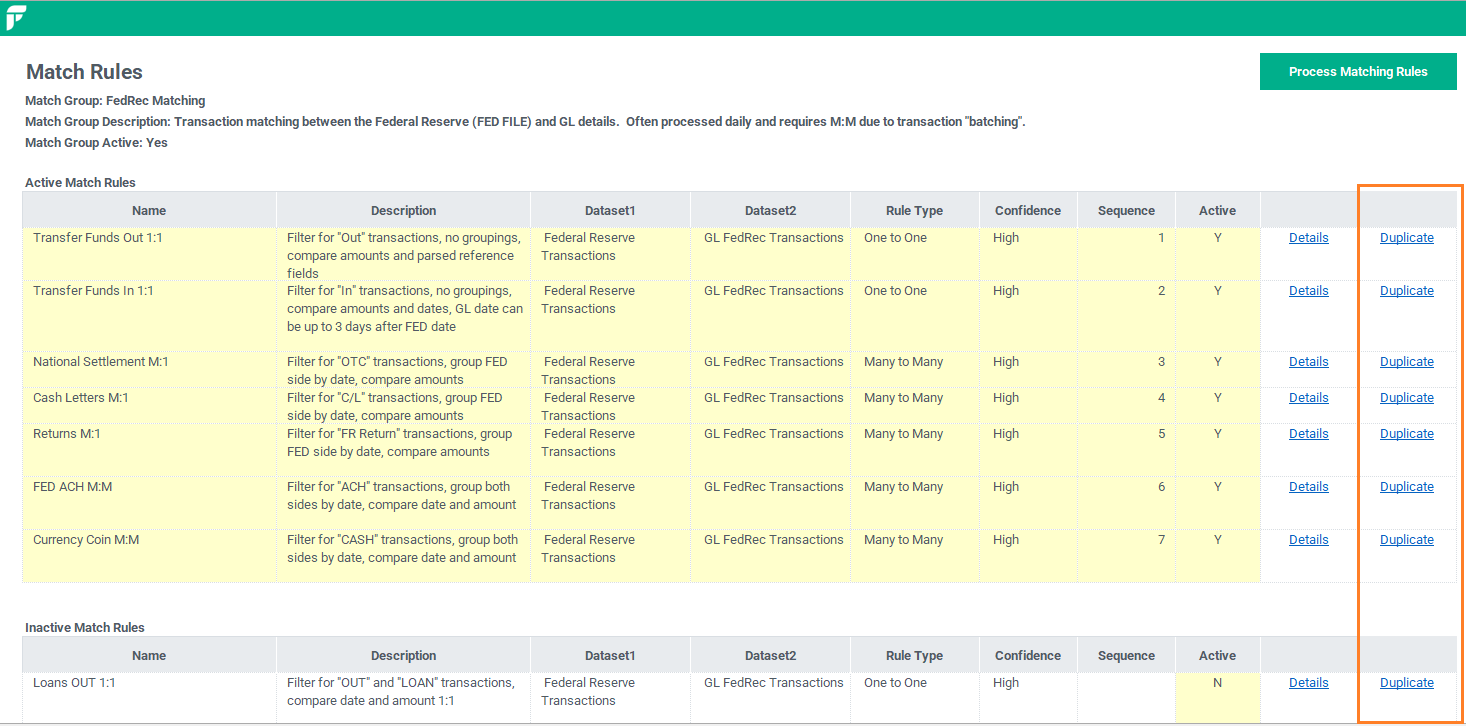Screen dimensions: 1466x726
Task: Open Details for Loans OUT 1:1
Action: [x=1308, y=683]
